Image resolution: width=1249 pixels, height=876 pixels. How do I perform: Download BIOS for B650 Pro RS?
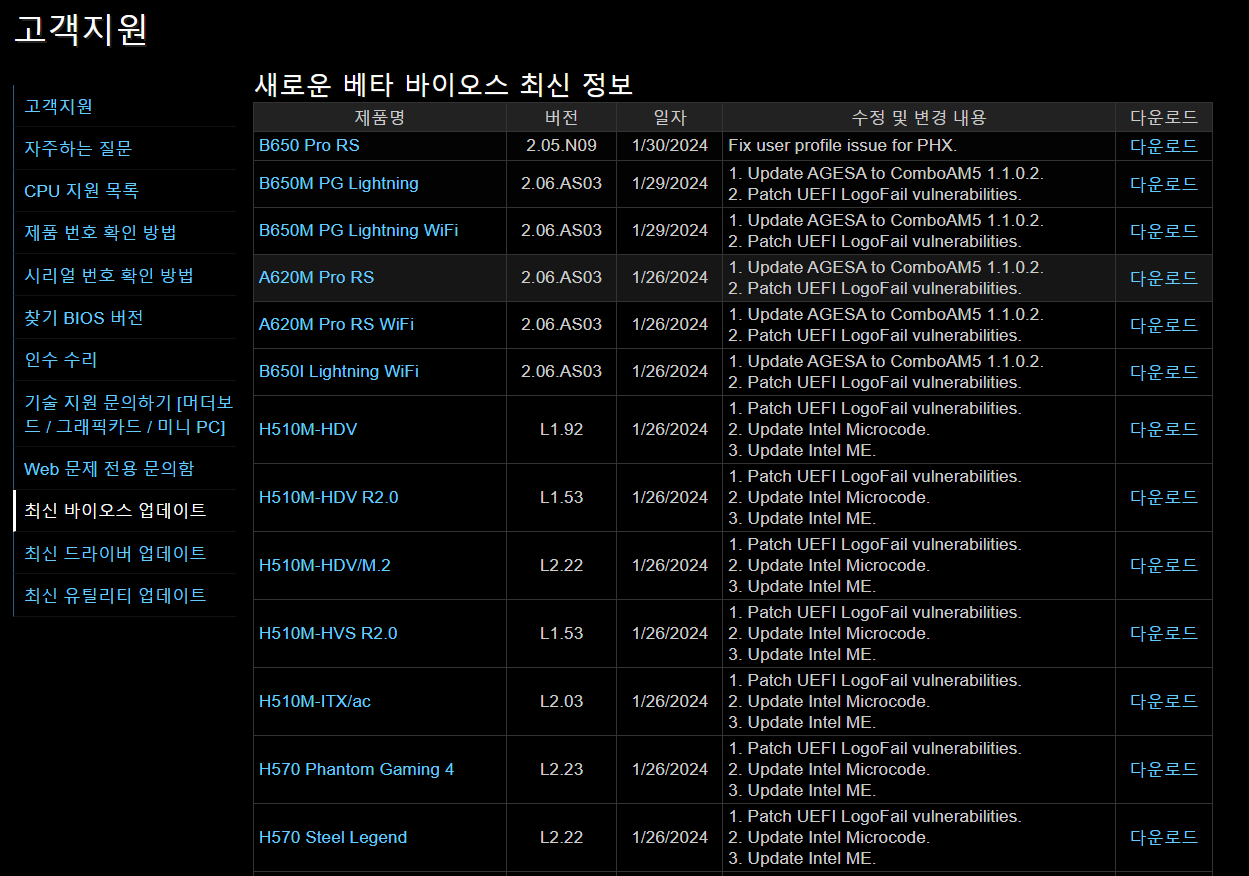tap(1164, 145)
